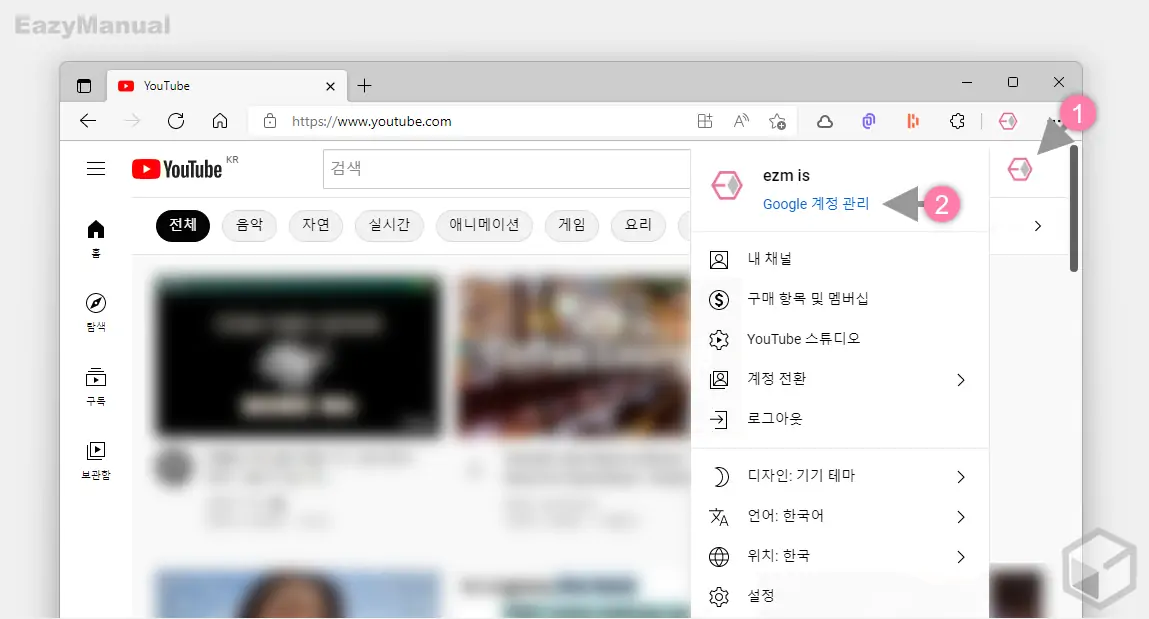Image resolution: width=1149 pixels, height=619 pixels.
Task: Click the second video thumbnail in top row
Action: (573, 356)
